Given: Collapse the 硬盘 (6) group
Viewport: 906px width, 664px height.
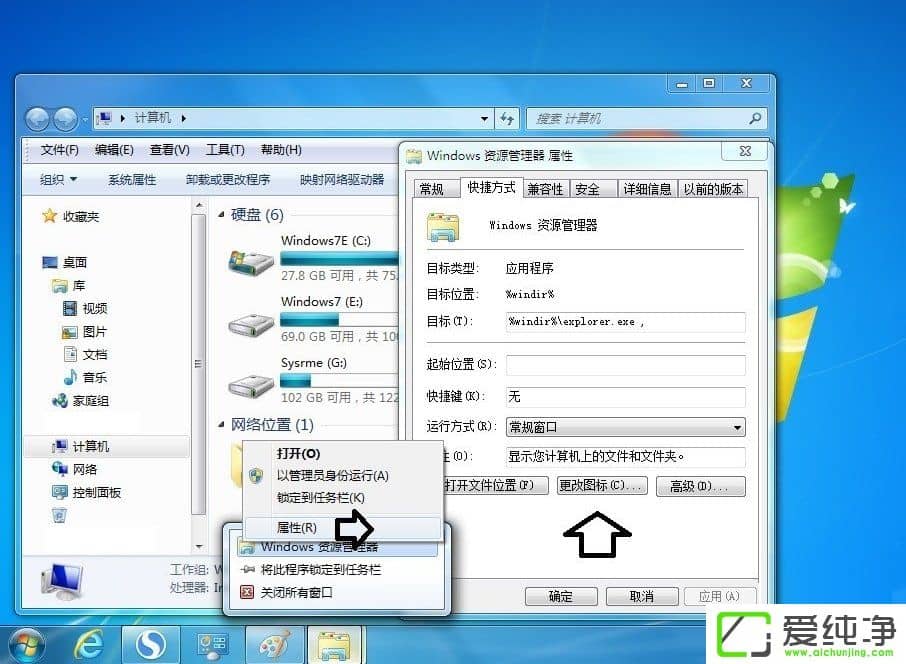Looking at the screenshot, I should 221,215.
